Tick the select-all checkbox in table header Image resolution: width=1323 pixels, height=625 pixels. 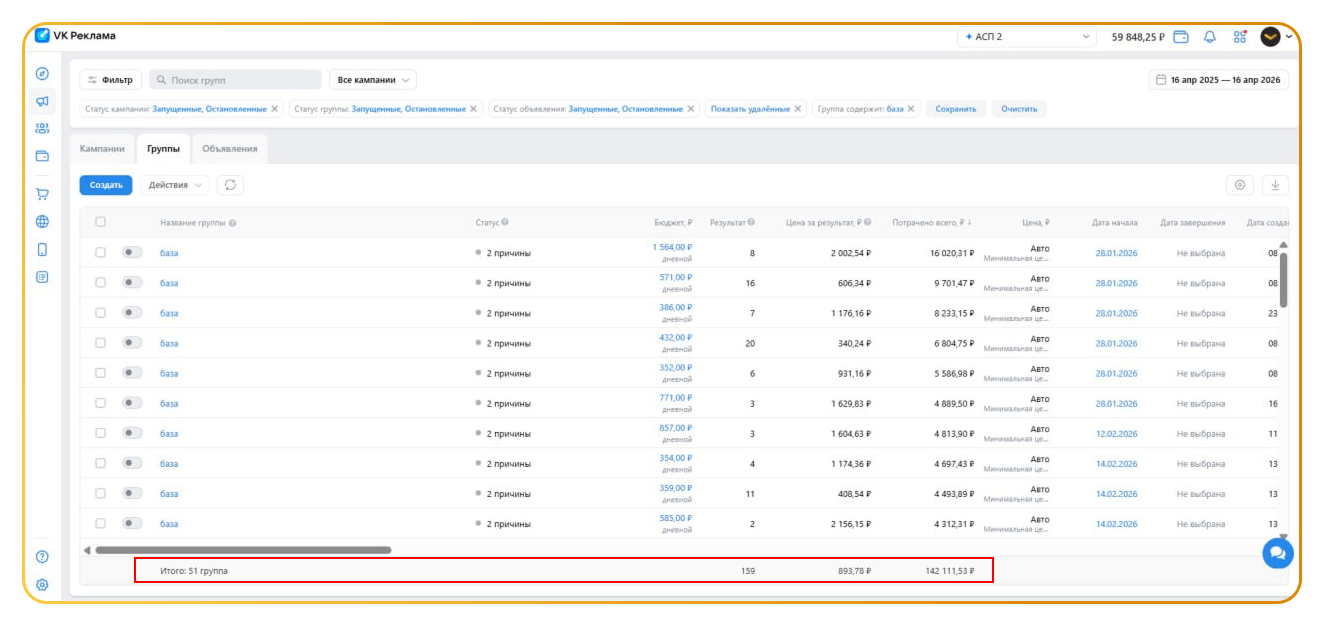(x=100, y=222)
